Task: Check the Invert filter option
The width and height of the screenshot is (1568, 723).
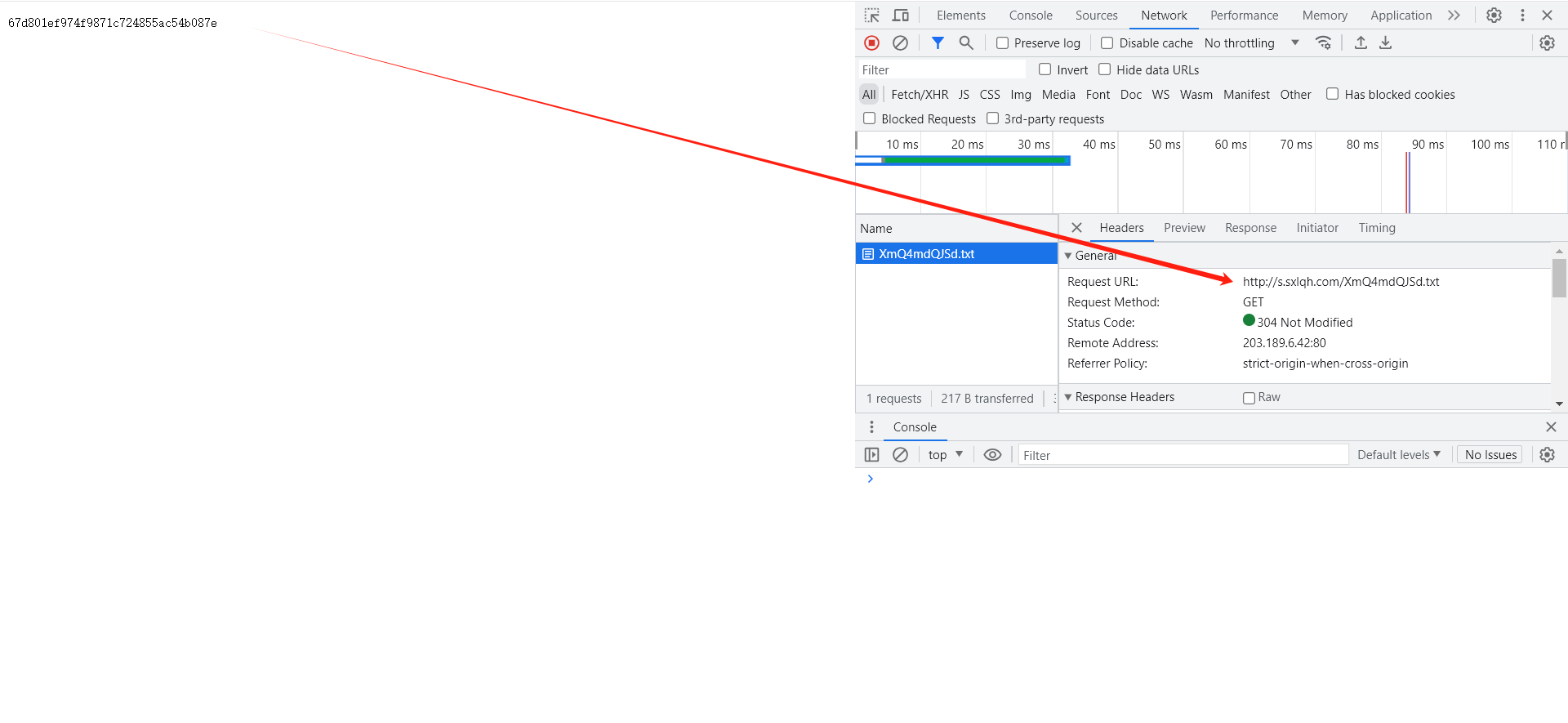Action: (x=1045, y=69)
